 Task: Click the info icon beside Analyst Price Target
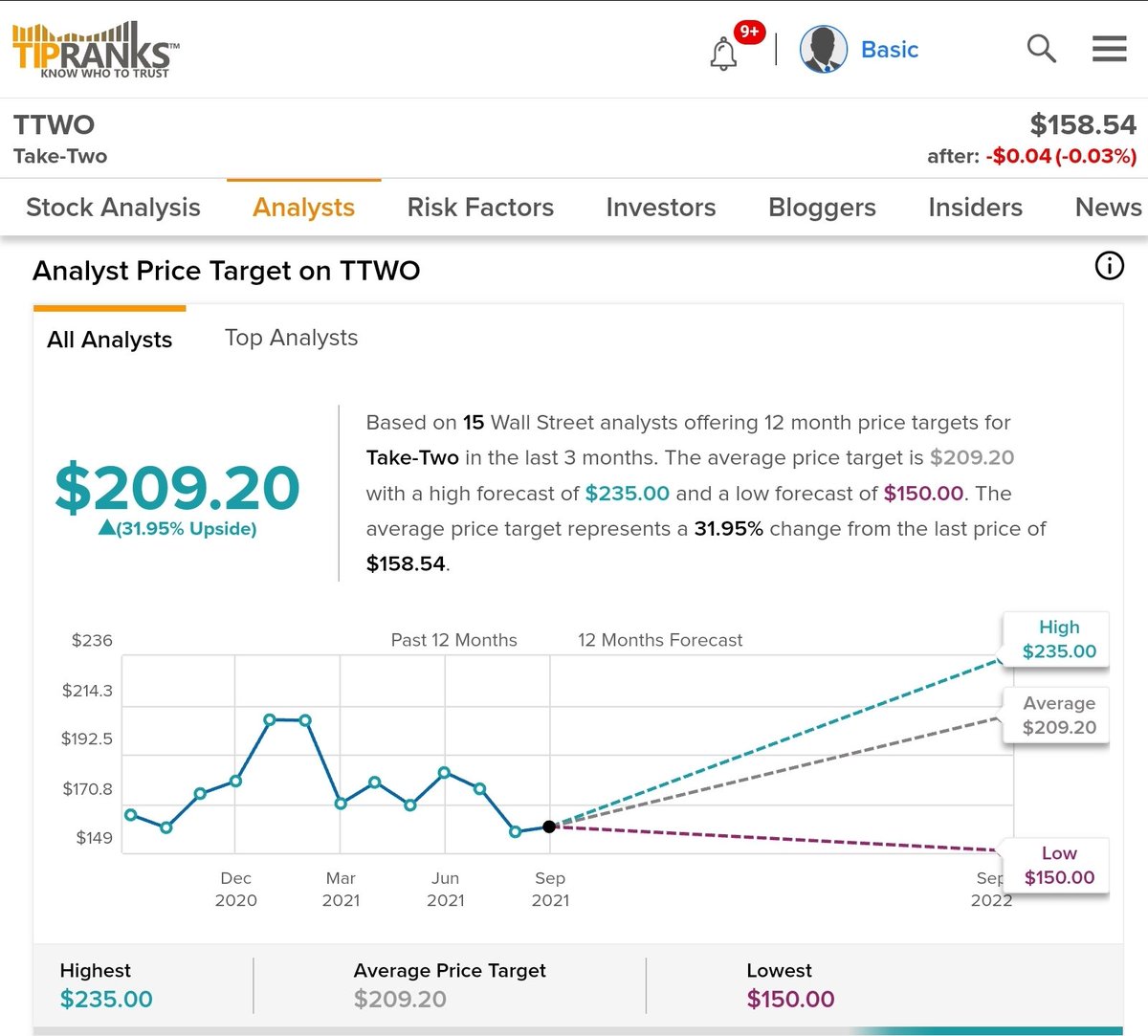[1110, 265]
